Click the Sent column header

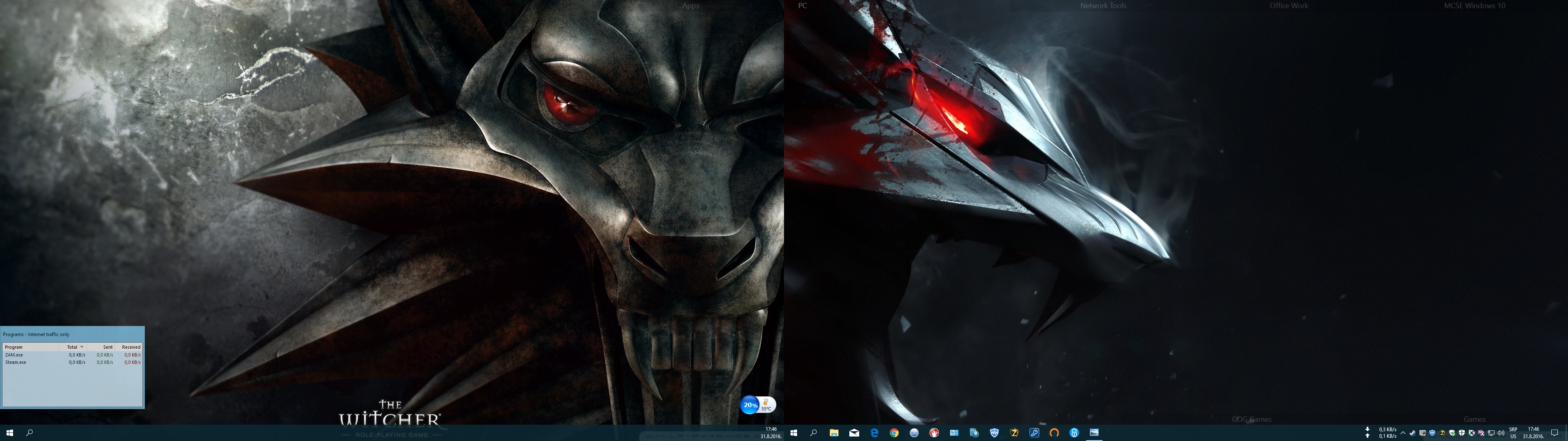pos(107,347)
